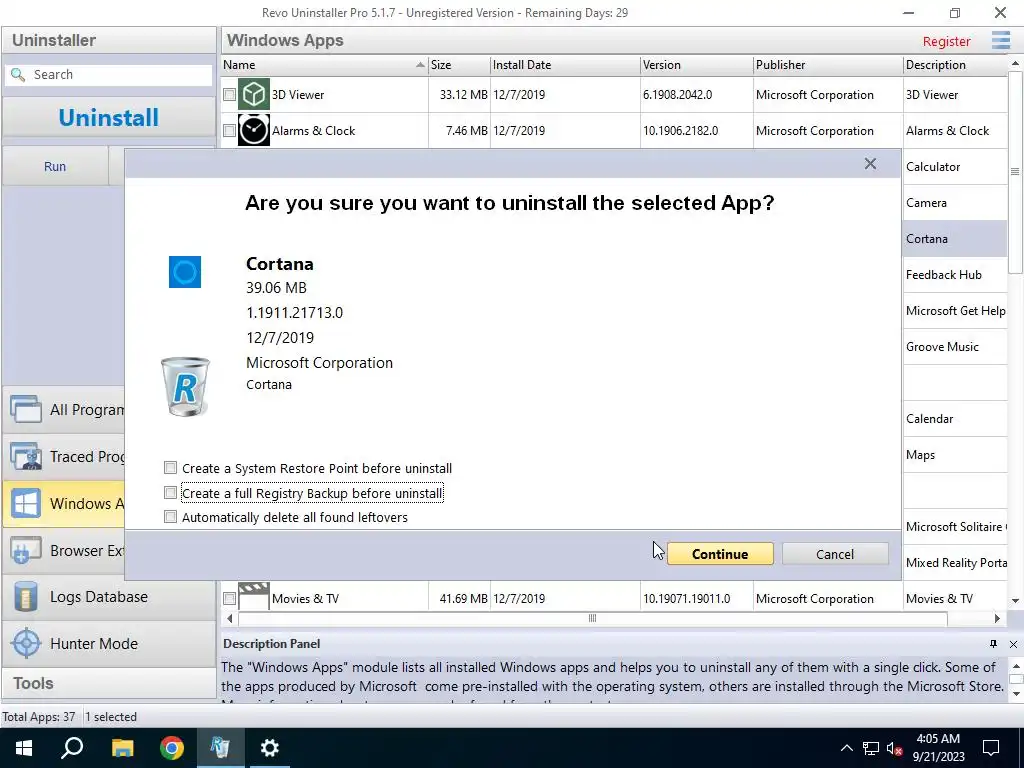Click Continue to uninstall Cortana

pyautogui.click(x=720, y=554)
